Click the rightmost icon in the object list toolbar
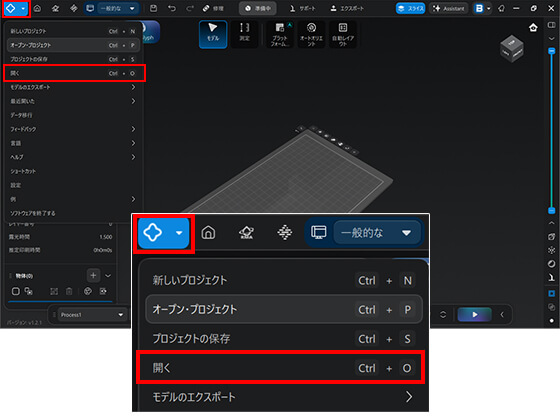560x420 pixels. click(x=103, y=291)
